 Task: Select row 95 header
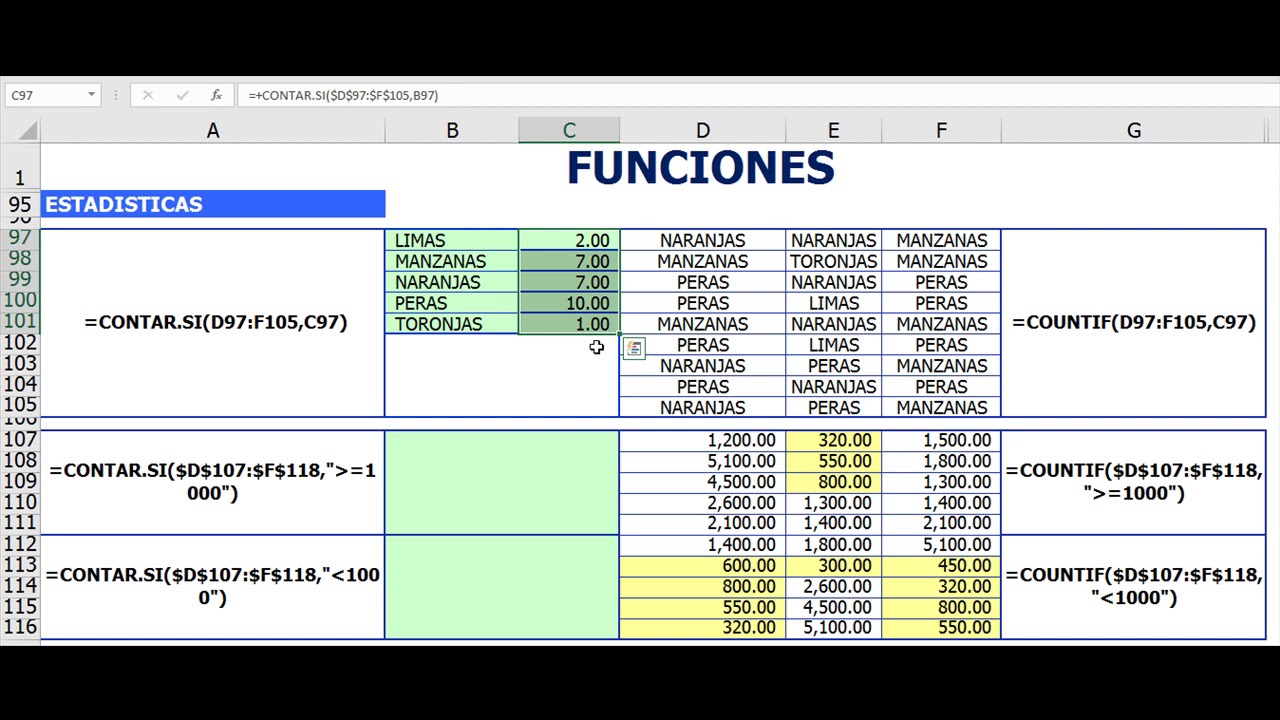(20, 204)
